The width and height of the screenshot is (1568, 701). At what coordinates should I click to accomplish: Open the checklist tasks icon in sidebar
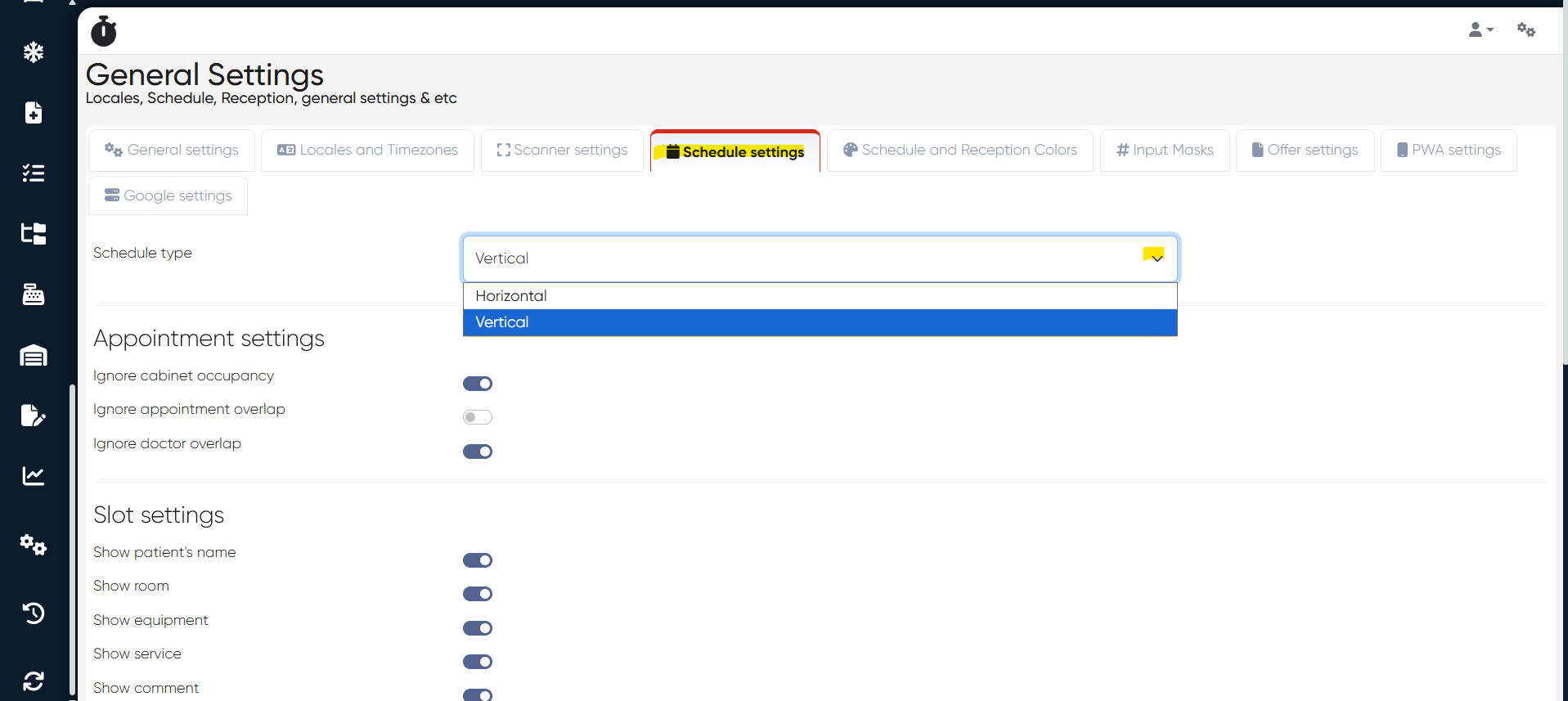click(33, 173)
